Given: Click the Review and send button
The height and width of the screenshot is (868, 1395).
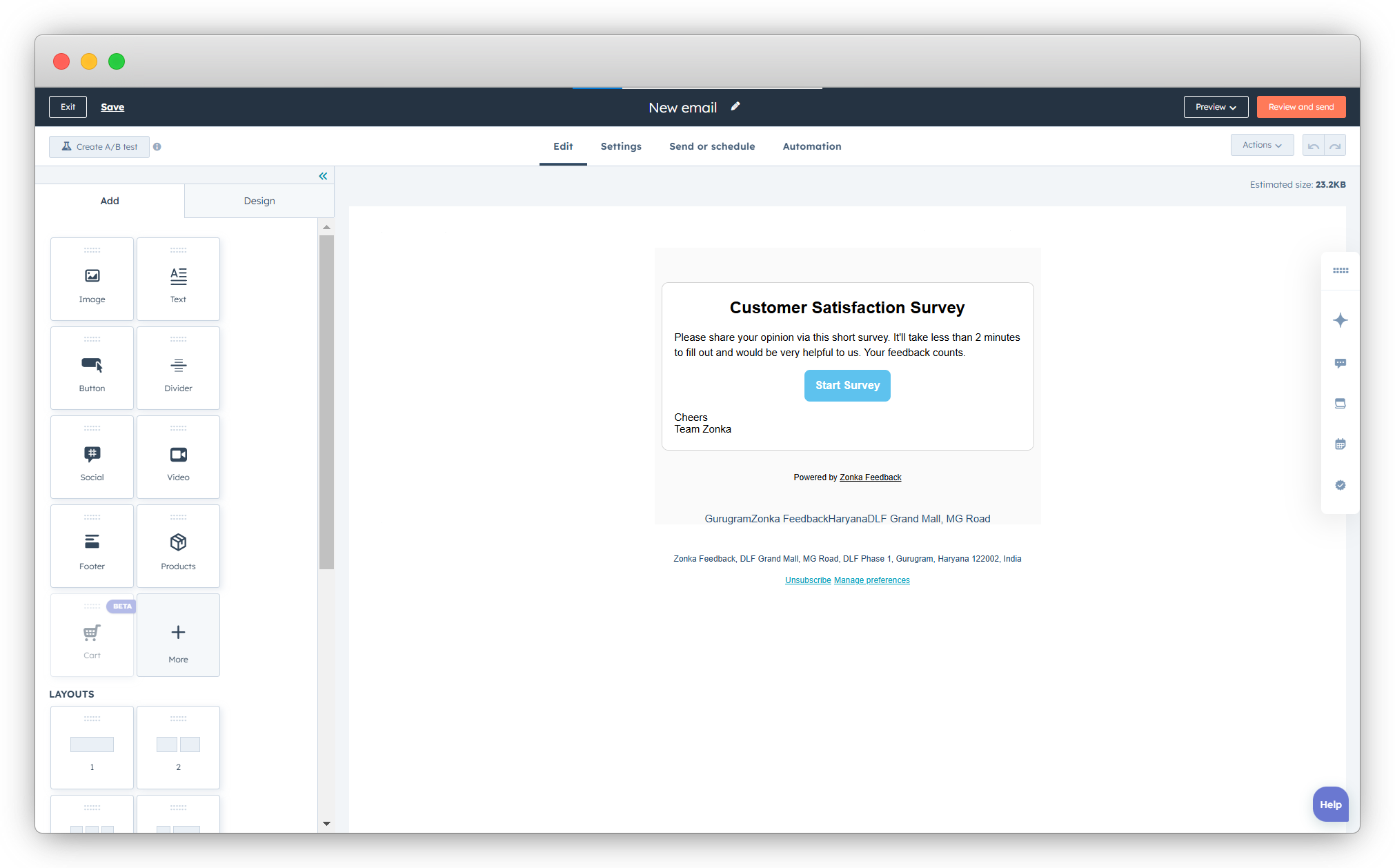Looking at the screenshot, I should (1300, 106).
